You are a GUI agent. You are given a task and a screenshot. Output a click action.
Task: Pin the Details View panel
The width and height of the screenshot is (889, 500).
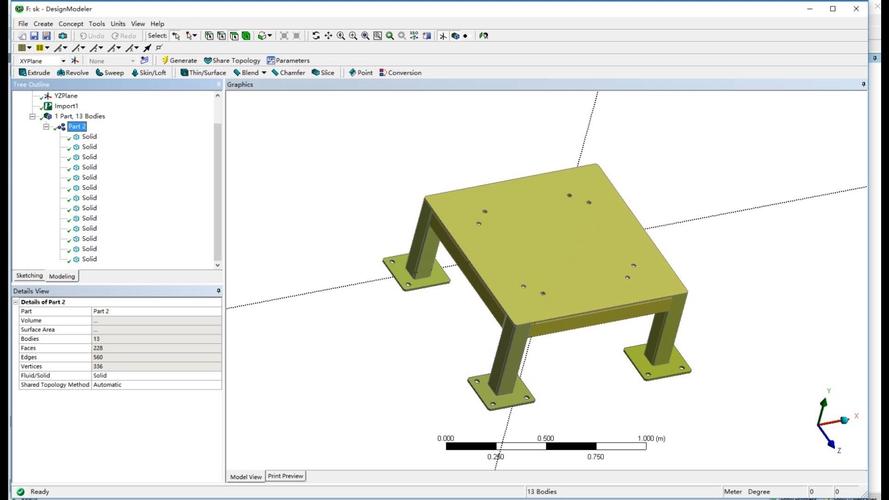point(219,291)
